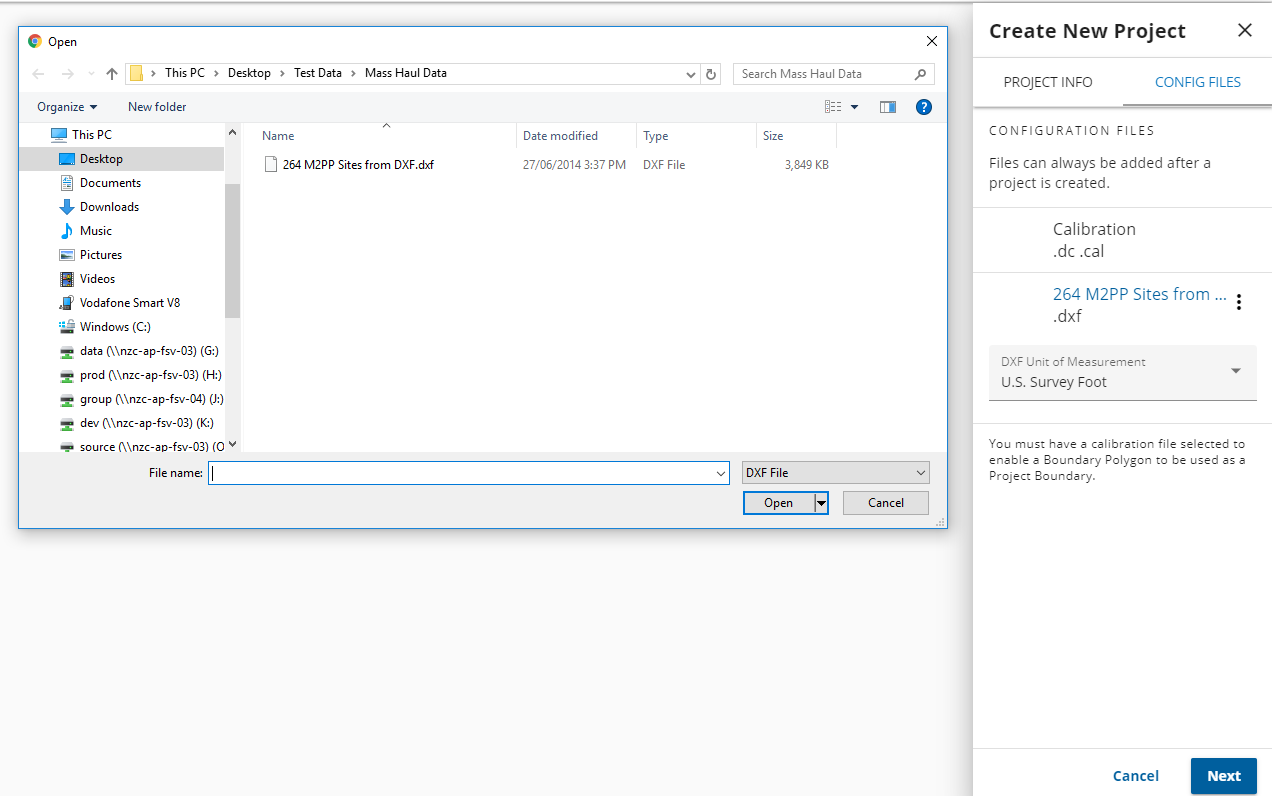The image size is (1272, 796).
Task: Expand the DXF Unit of Measurement dropdown
Action: pyautogui.click(x=1235, y=371)
